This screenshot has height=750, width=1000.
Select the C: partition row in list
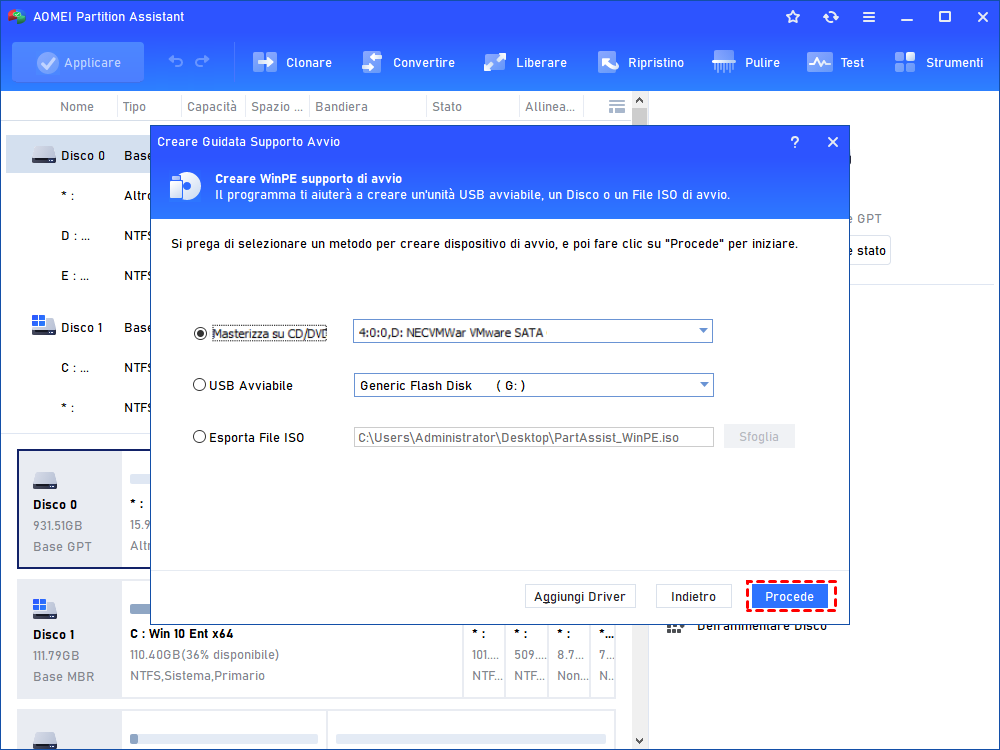click(78, 368)
